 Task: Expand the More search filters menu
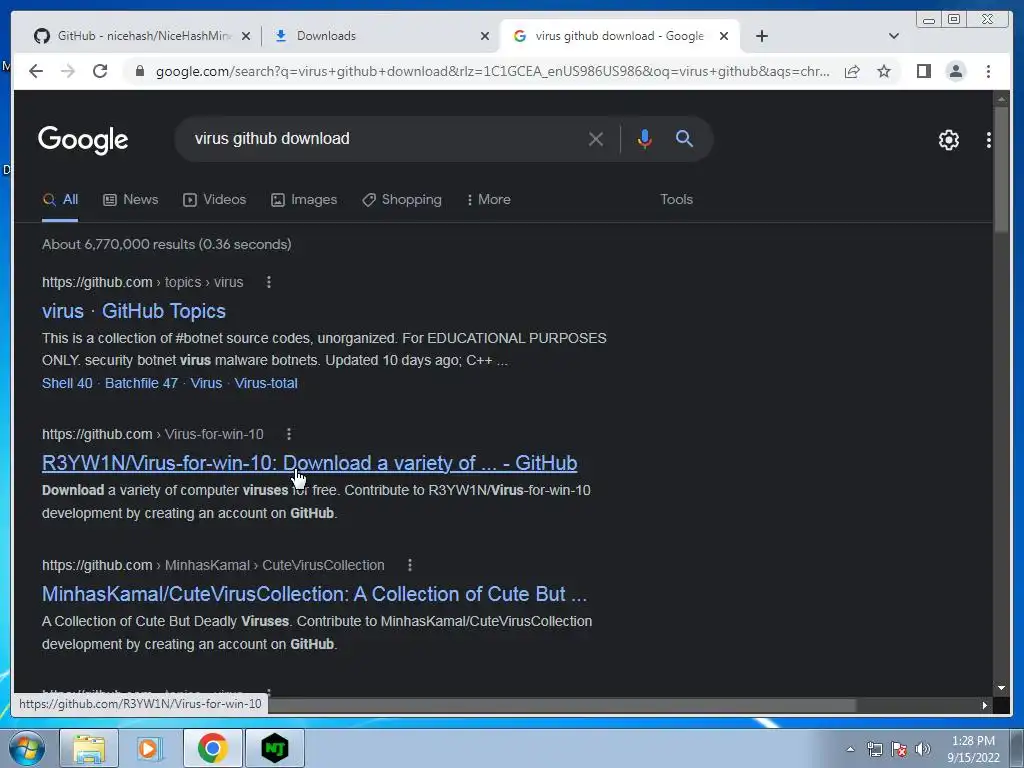click(488, 200)
